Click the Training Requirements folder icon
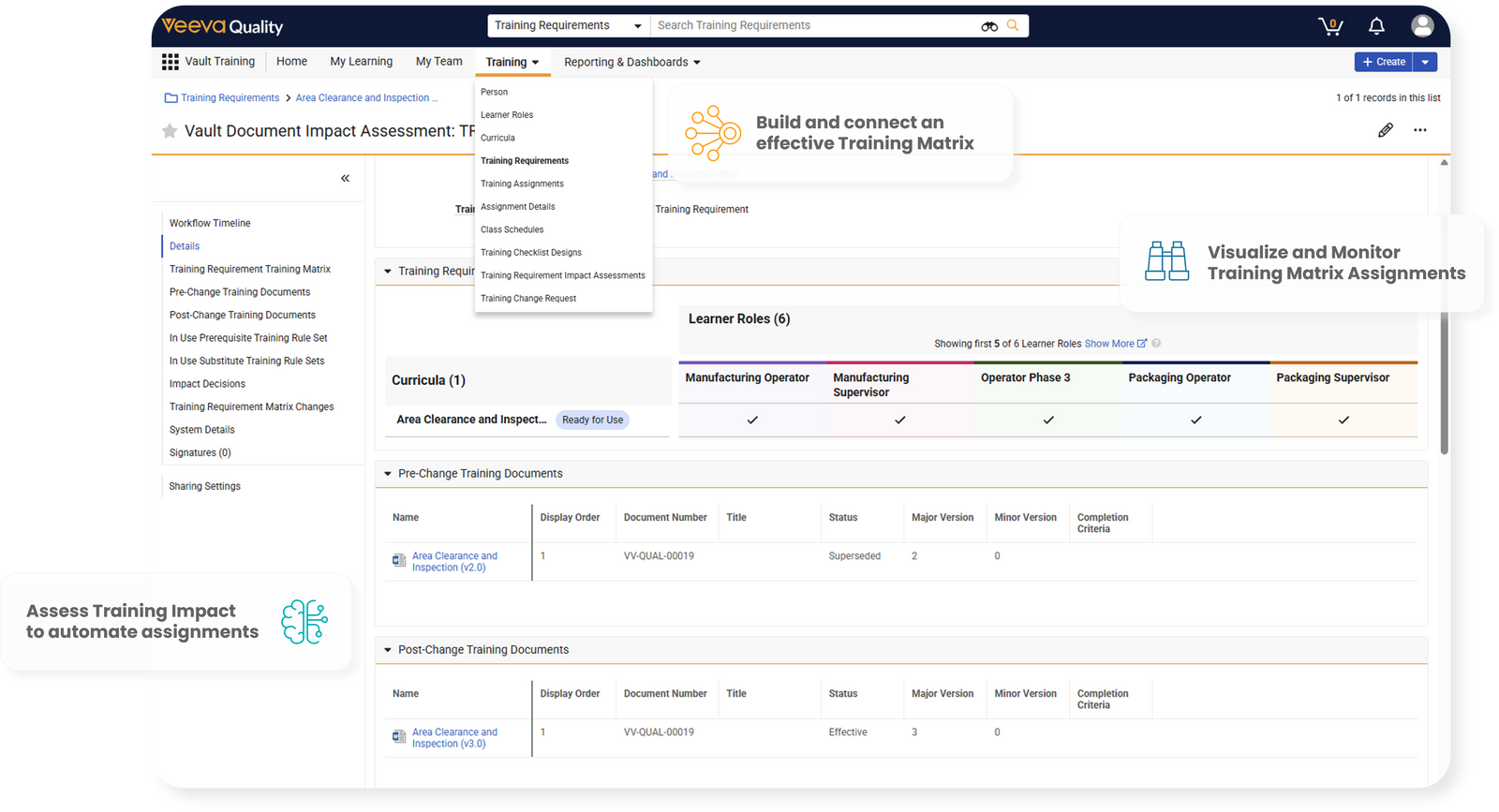 [171, 97]
